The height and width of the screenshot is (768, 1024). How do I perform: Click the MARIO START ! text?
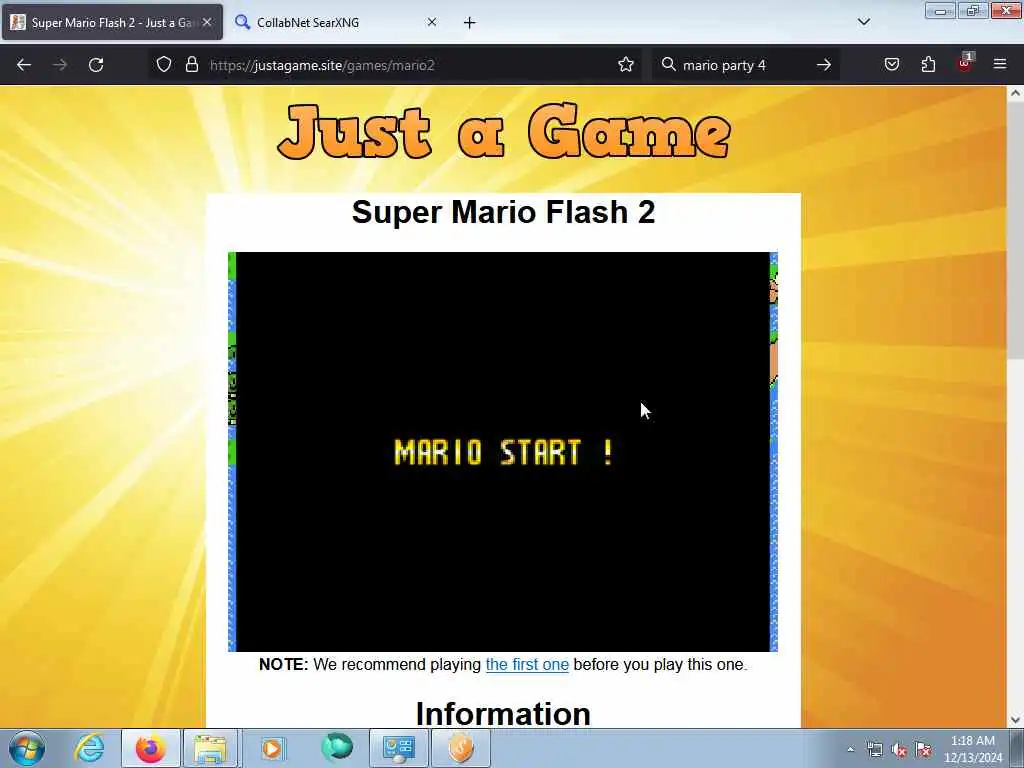tap(504, 453)
